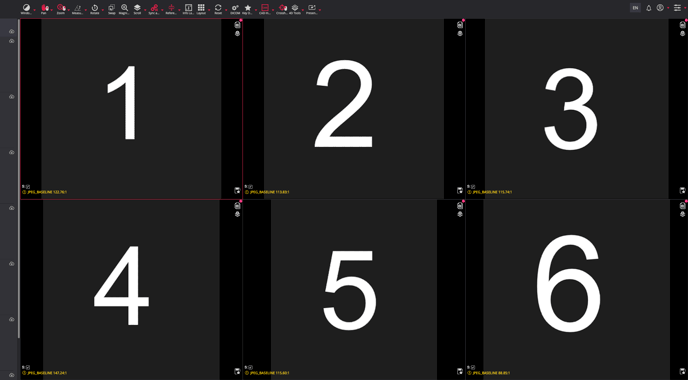
Task: Expand the Pan tool dropdown arrow
Action: [x=51, y=9]
